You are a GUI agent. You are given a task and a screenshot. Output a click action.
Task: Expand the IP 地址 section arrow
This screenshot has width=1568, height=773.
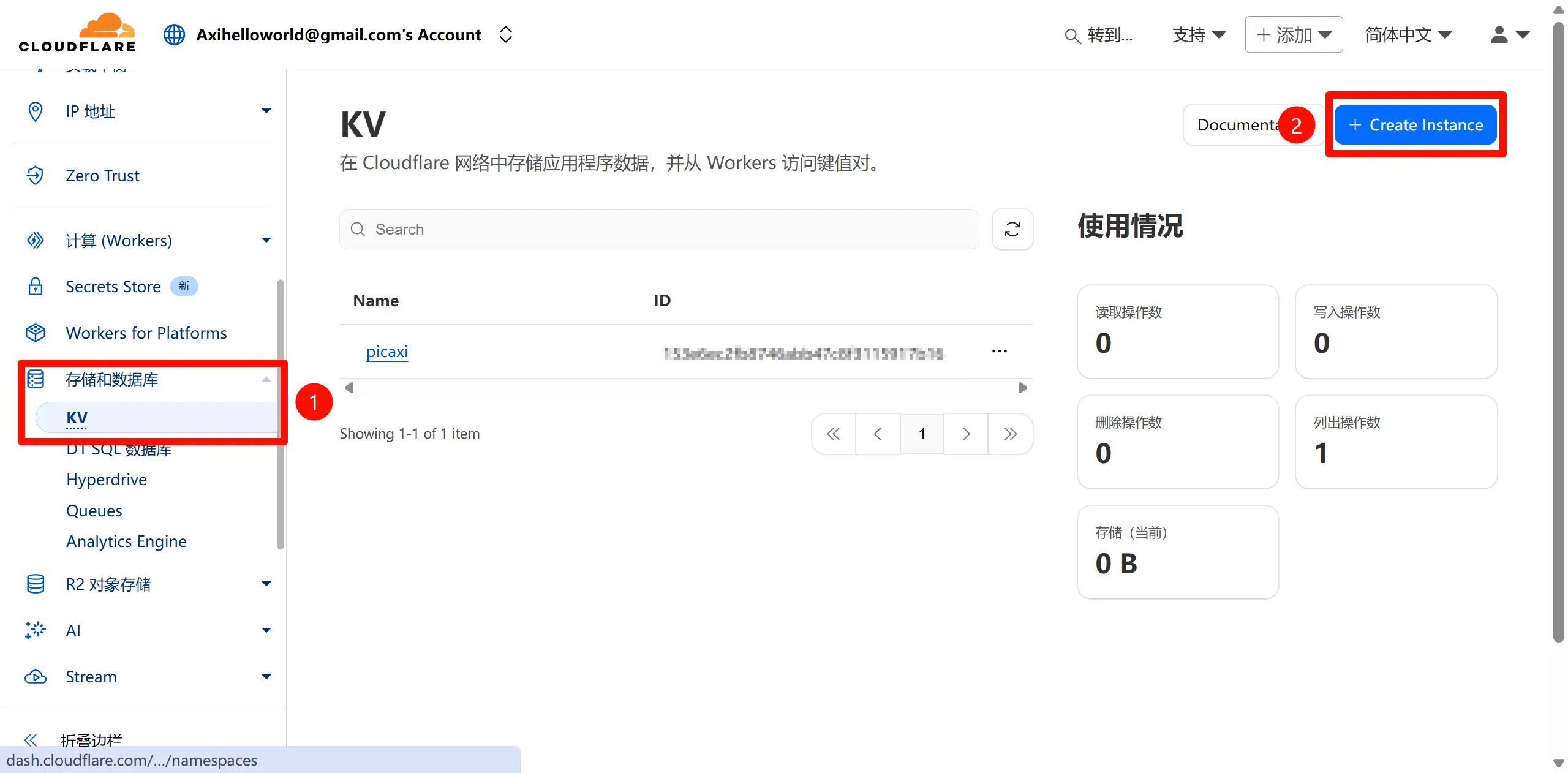(266, 111)
